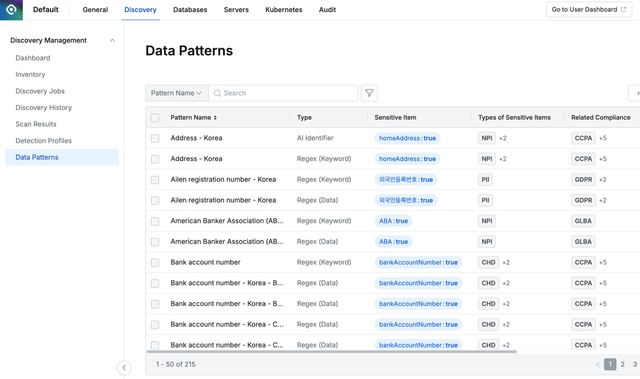Click the "Bank account number" Keyword row name
This screenshot has height=379, width=640.
(205, 262)
